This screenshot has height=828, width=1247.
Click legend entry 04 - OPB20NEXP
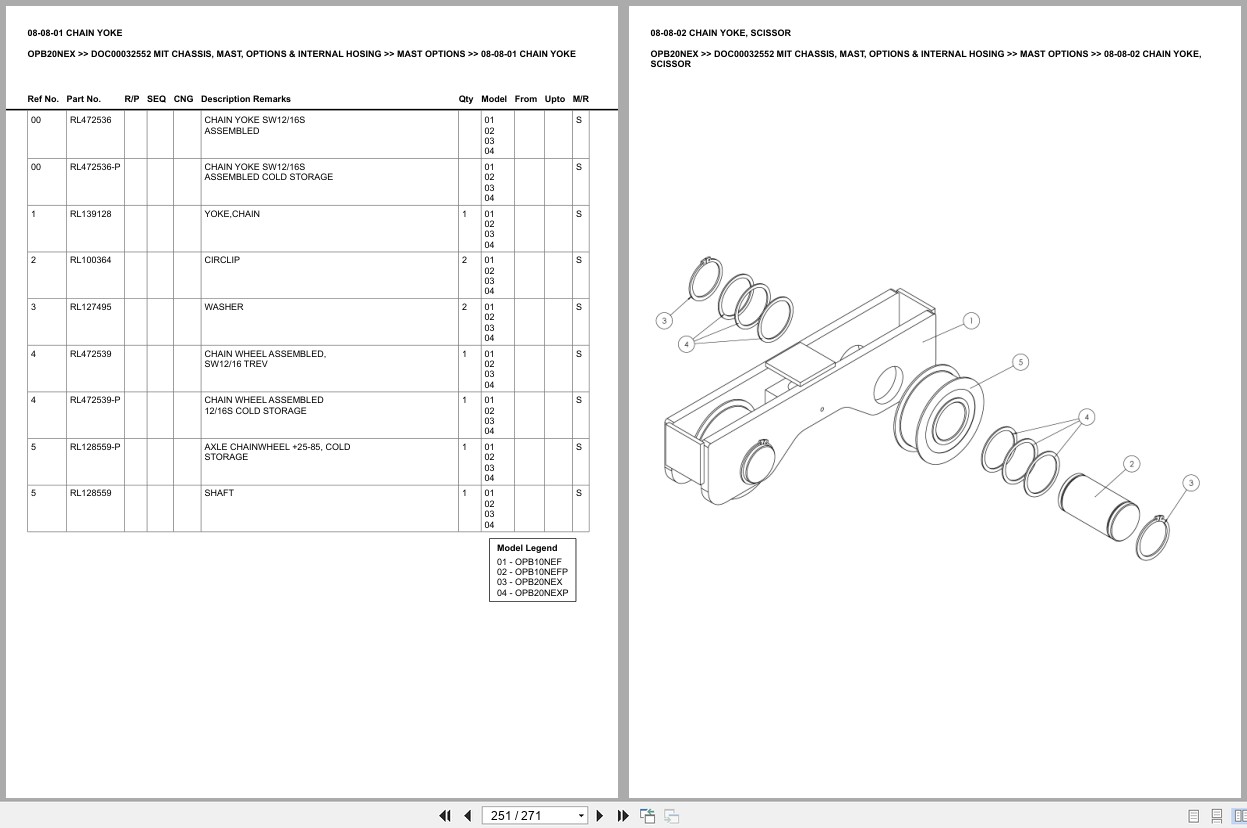tap(533, 593)
